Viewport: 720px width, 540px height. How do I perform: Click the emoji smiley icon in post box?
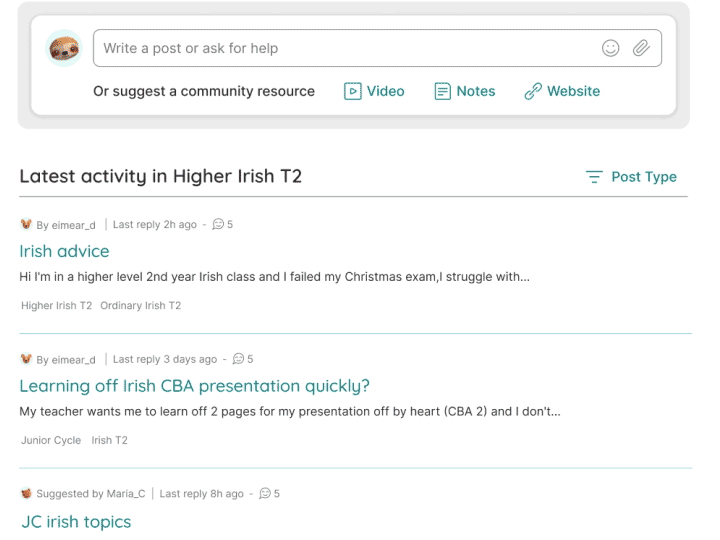610,48
